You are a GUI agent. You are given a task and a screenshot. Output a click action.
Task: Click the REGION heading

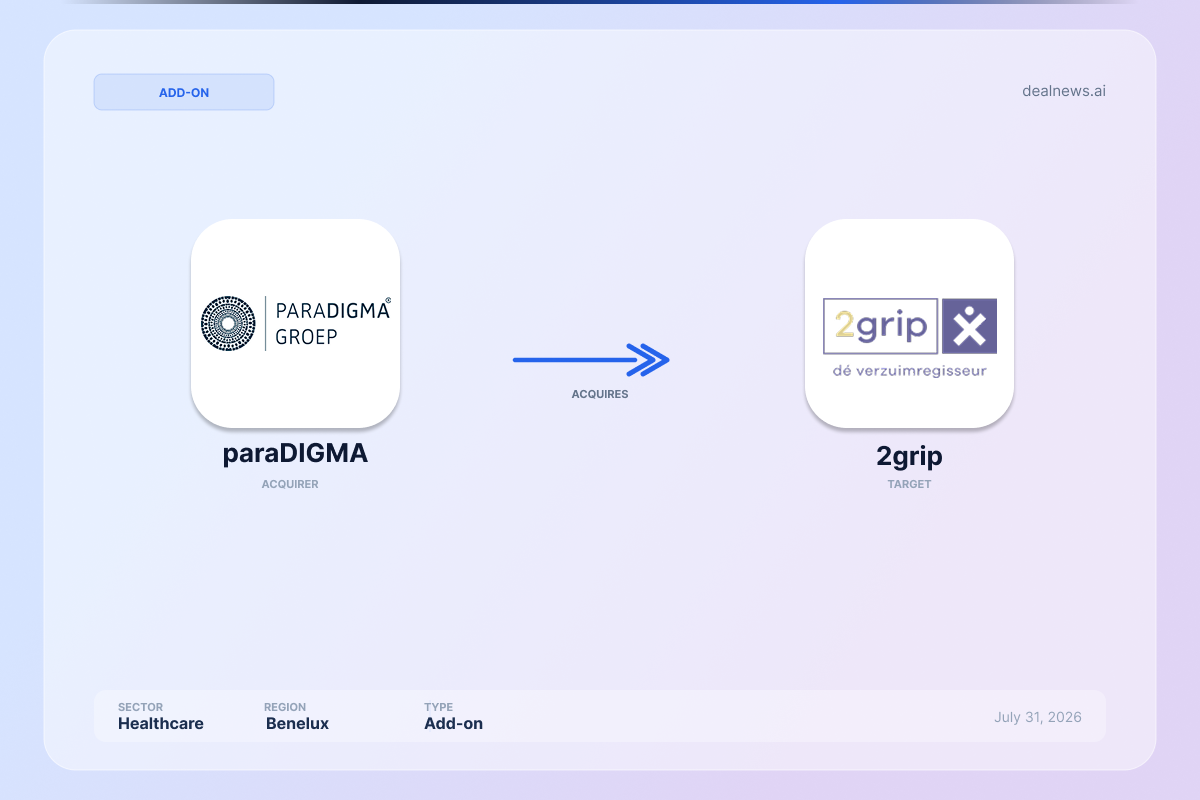tap(285, 707)
